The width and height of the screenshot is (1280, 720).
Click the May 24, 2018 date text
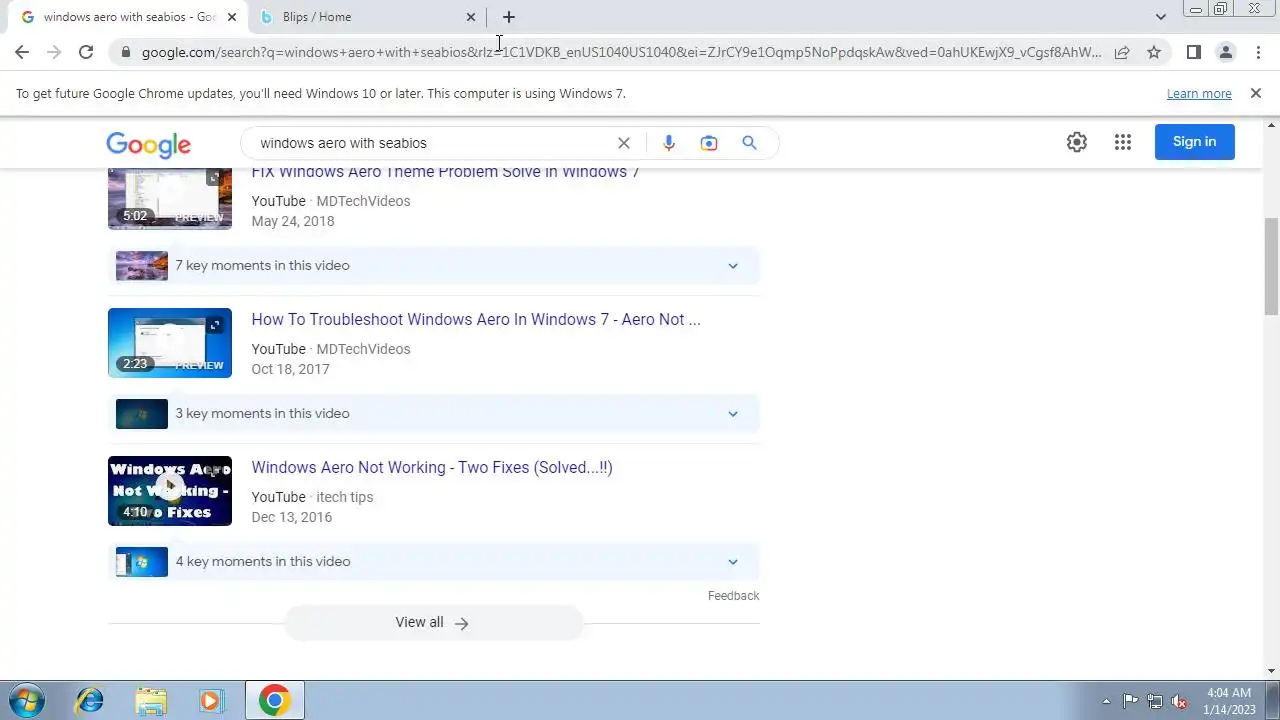[x=293, y=221]
